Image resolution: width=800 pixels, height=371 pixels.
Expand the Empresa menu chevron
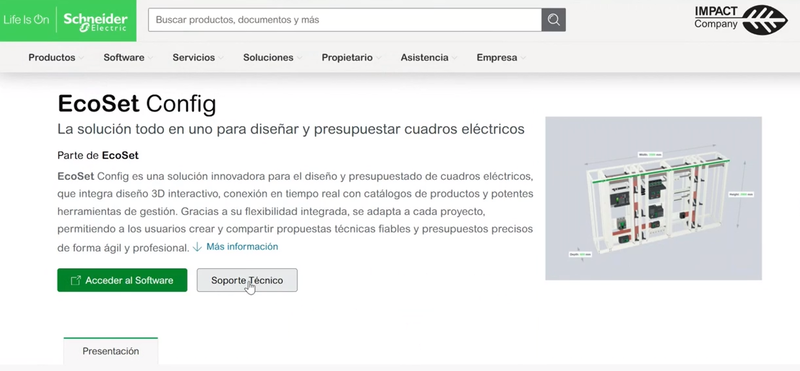523,58
